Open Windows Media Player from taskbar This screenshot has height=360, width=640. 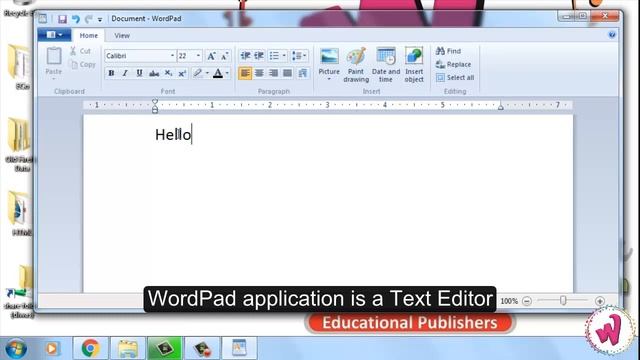[52, 349]
